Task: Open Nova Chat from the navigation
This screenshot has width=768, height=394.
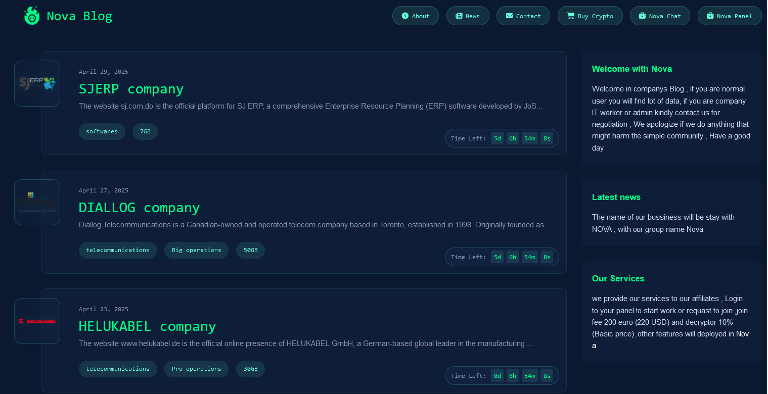Action: 660,16
